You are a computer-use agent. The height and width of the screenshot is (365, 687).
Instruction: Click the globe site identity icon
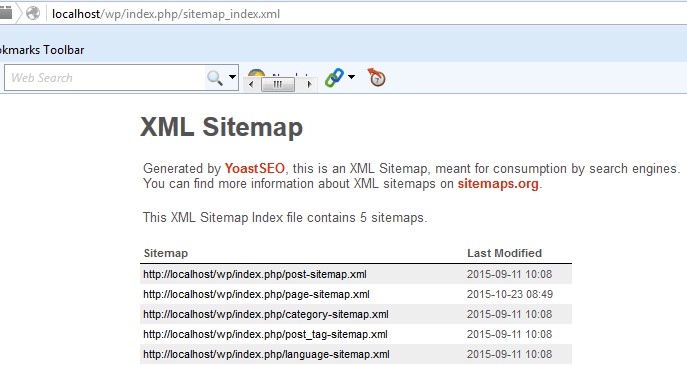[33, 14]
